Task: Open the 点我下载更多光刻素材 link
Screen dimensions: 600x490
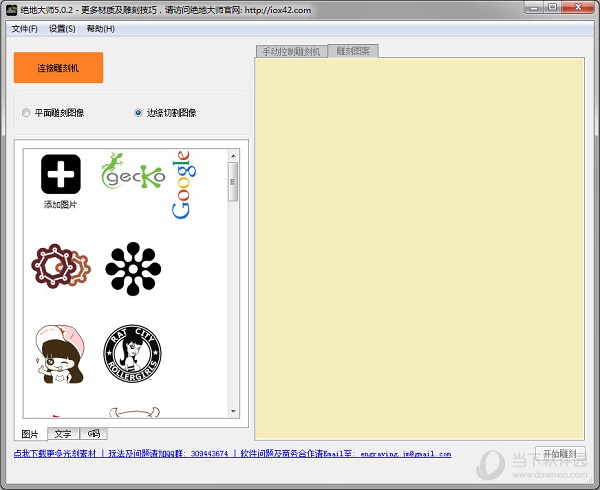Action: tap(55, 454)
